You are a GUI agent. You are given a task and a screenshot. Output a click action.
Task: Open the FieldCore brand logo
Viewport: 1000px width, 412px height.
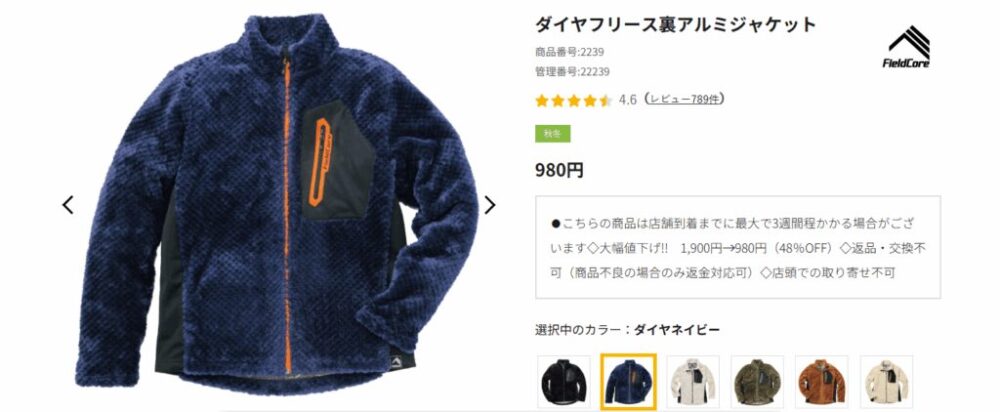906,47
